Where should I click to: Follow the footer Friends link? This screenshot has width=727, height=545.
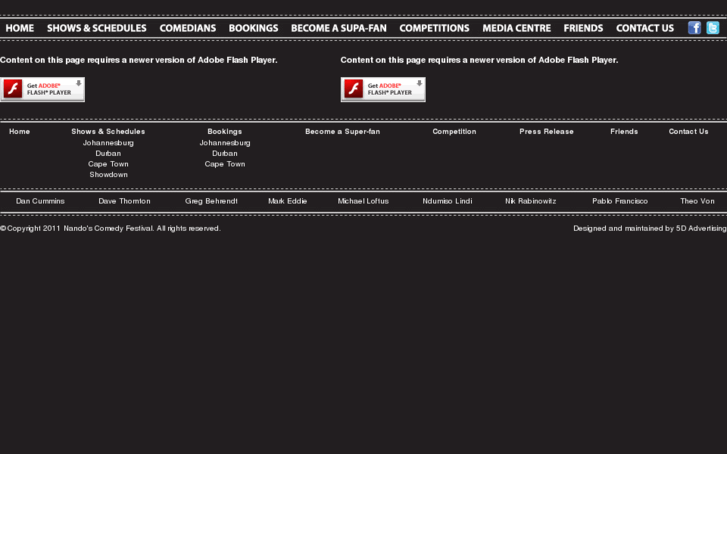624,132
